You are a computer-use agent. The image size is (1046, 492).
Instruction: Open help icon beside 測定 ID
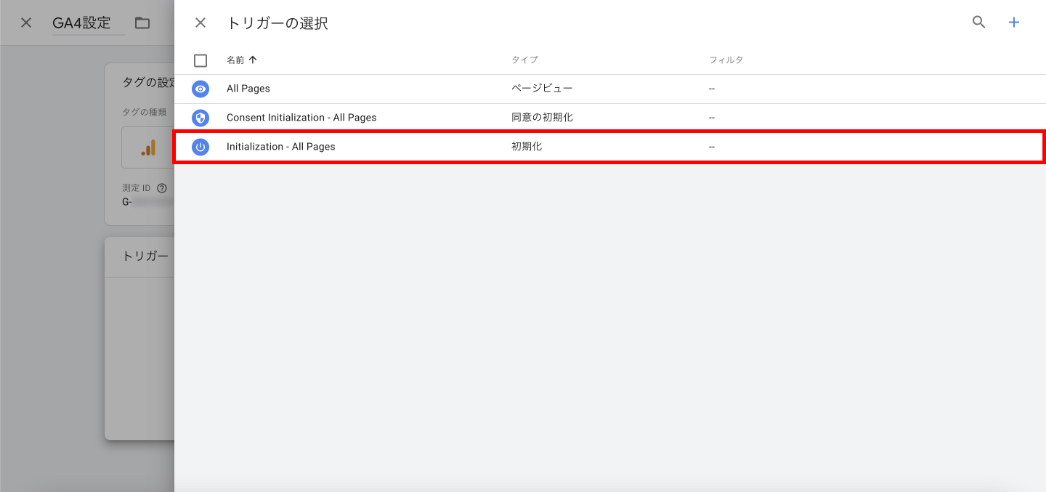click(x=161, y=189)
